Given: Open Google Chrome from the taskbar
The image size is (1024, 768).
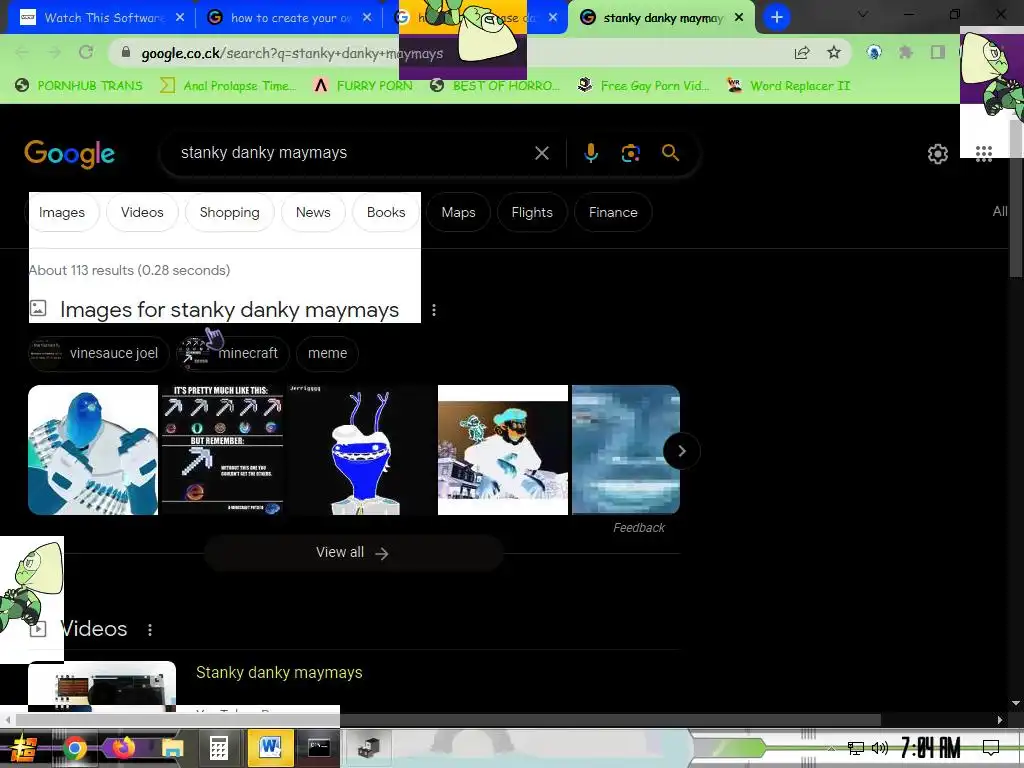Looking at the screenshot, I should pyautogui.click(x=74, y=748).
